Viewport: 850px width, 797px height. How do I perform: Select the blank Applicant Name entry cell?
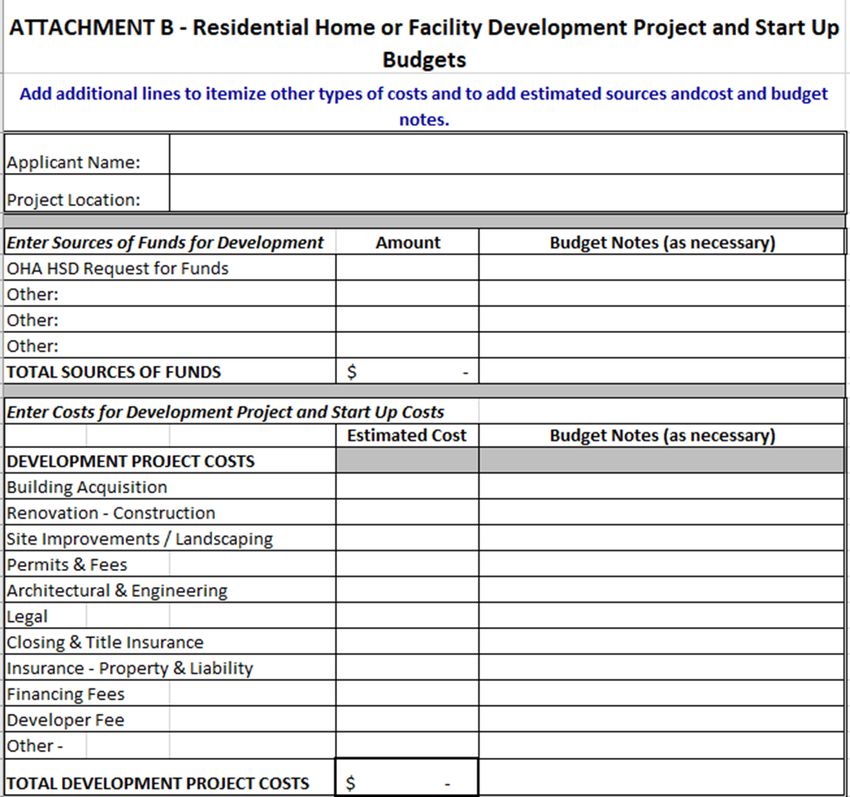(x=507, y=155)
